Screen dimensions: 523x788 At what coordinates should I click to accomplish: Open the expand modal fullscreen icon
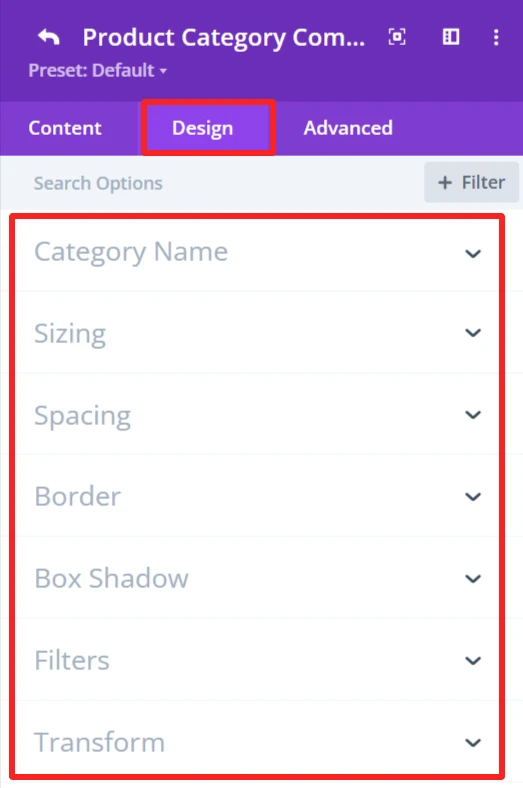click(x=397, y=37)
